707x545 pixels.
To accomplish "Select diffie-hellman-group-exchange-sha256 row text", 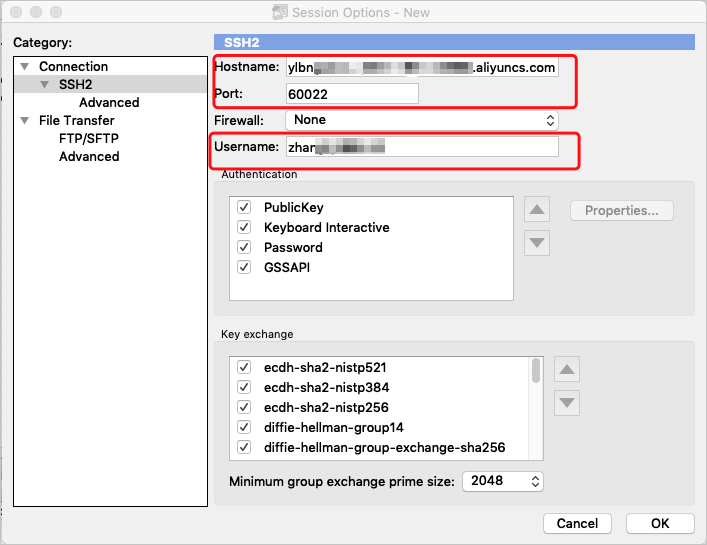I will click(x=385, y=447).
